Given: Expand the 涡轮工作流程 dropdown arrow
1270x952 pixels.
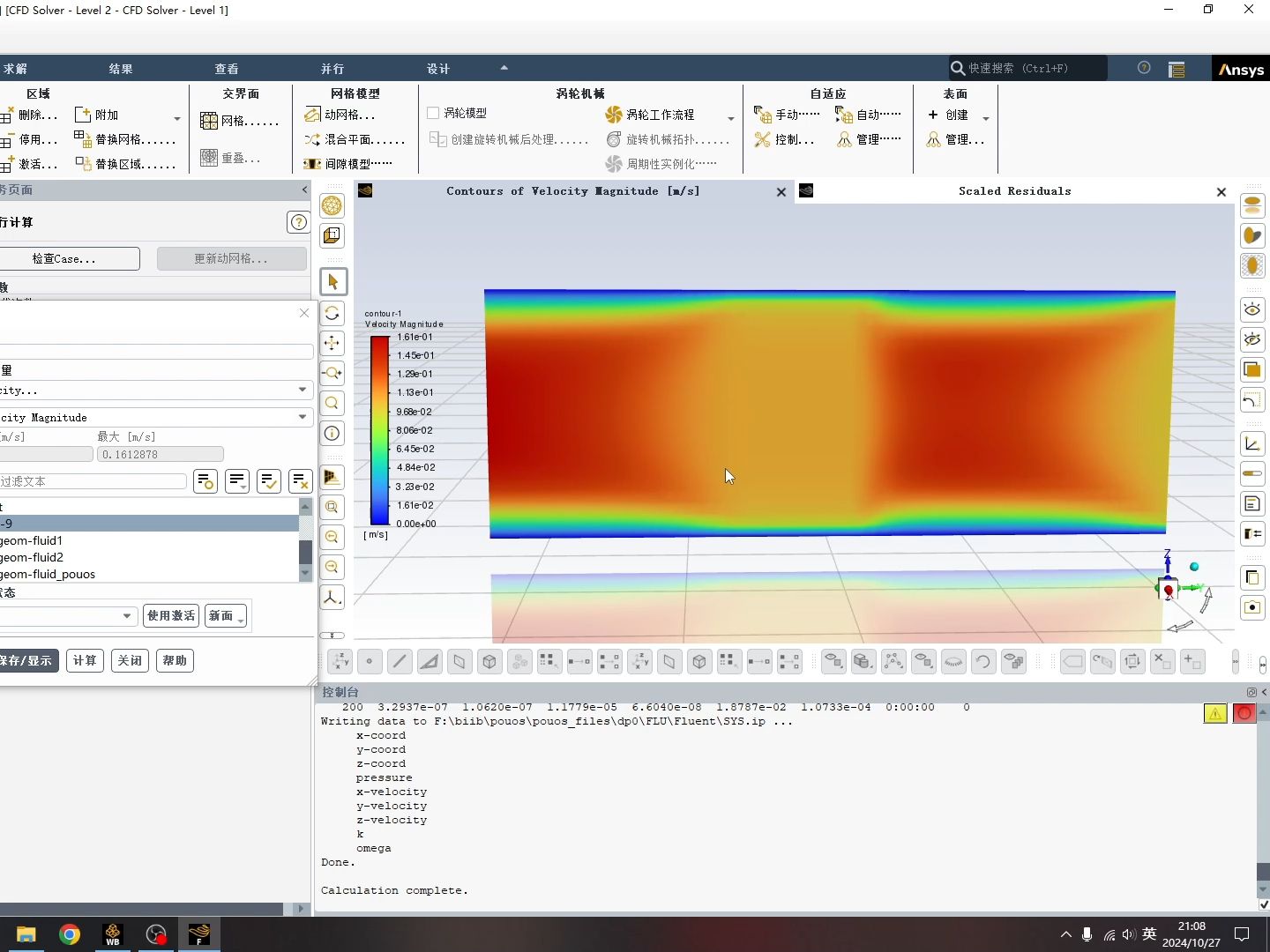Looking at the screenshot, I should click(730, 118).
